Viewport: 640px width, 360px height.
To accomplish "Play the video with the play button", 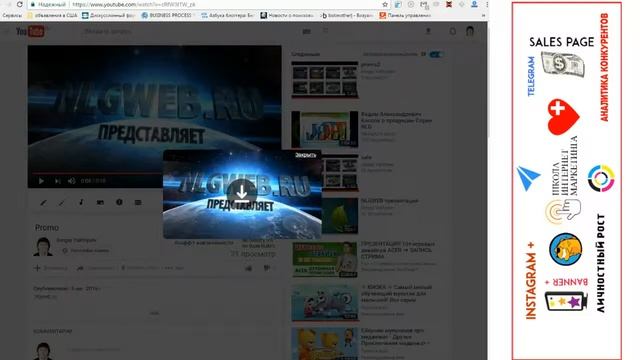I will point(41,181).
